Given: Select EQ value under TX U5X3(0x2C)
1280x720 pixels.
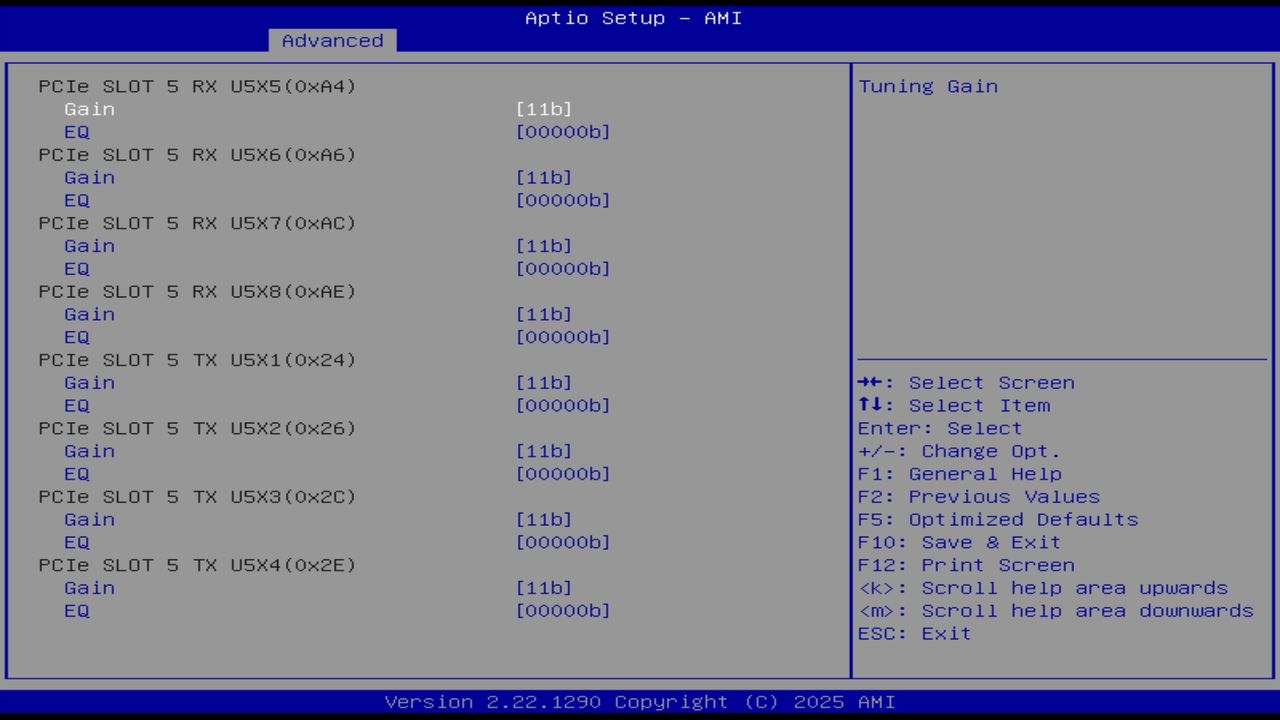Looking at the screenshot, I should pos(563,543).
